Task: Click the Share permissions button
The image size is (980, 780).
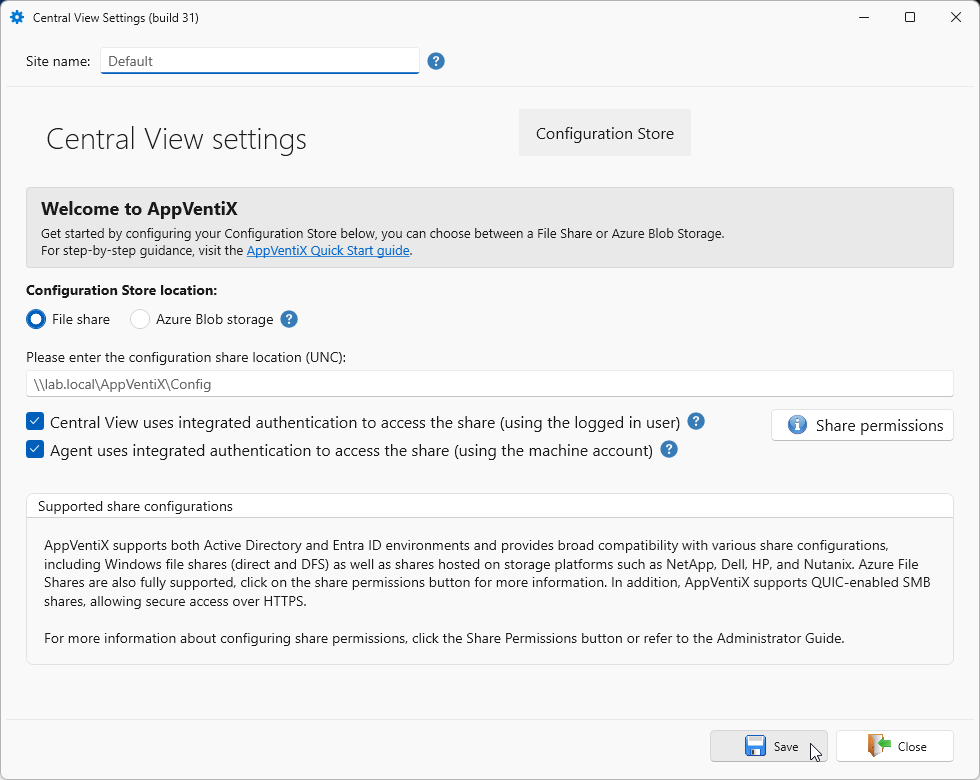Action: click(x=862, y=426)
